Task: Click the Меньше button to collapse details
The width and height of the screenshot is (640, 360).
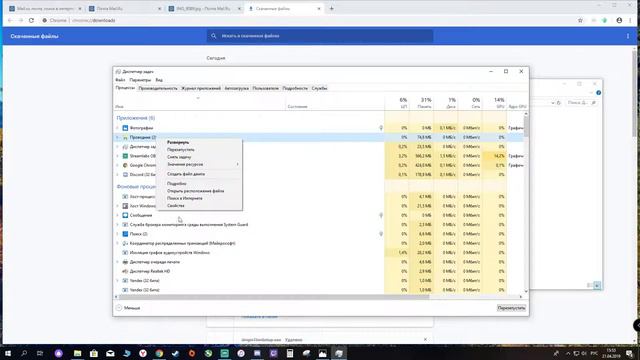Action: 128,308
